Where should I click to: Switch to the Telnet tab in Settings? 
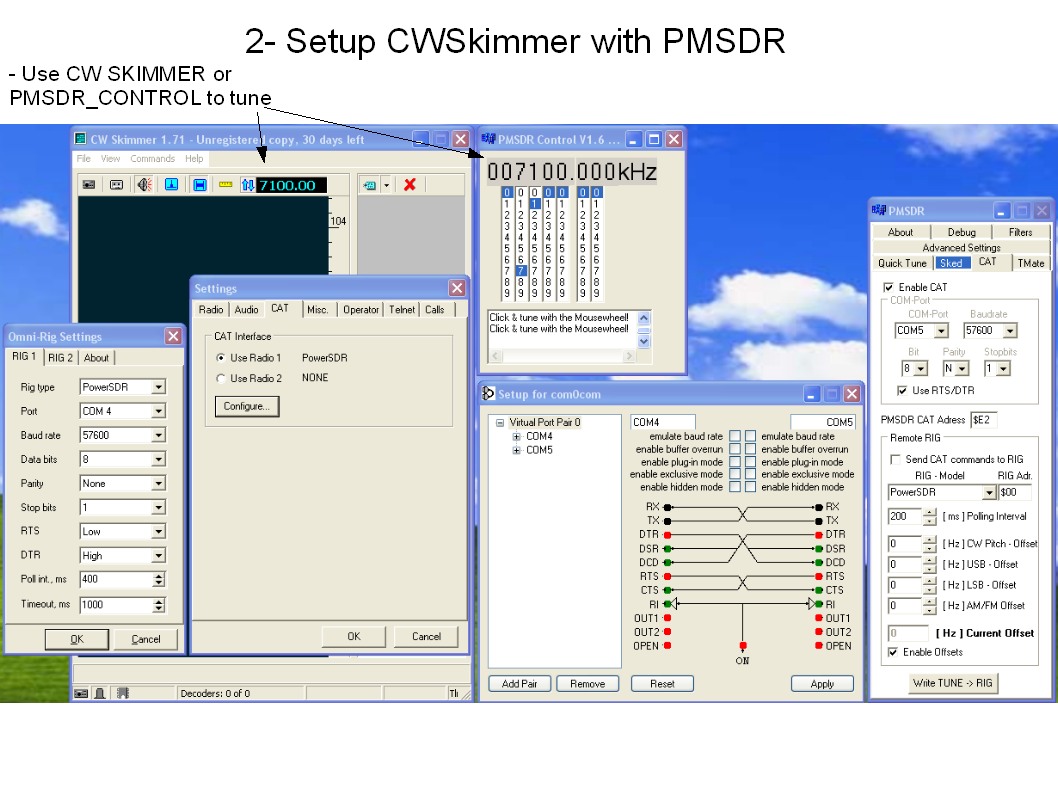click(x=402, y=310)
